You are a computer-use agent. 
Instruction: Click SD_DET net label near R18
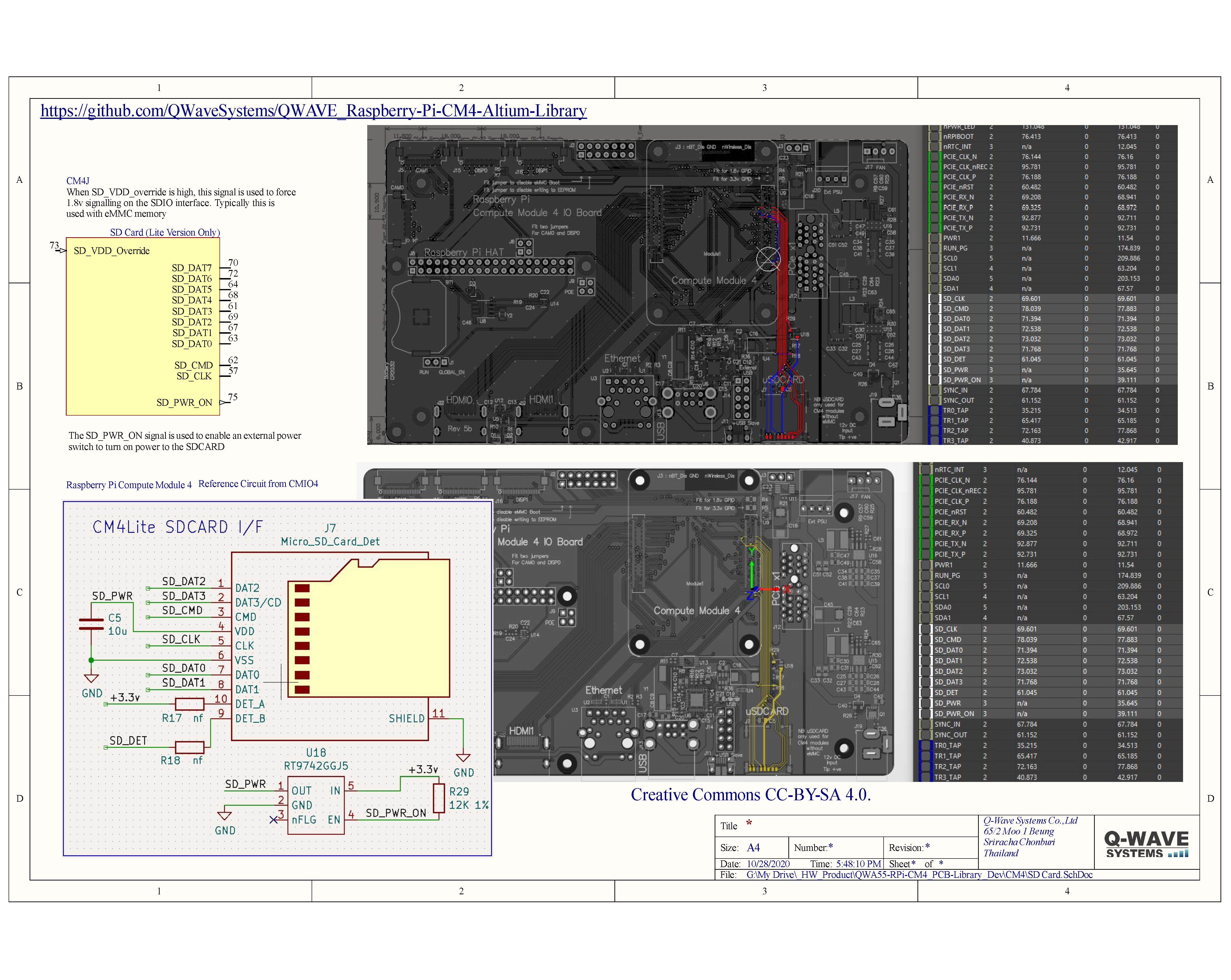(128, 740)
